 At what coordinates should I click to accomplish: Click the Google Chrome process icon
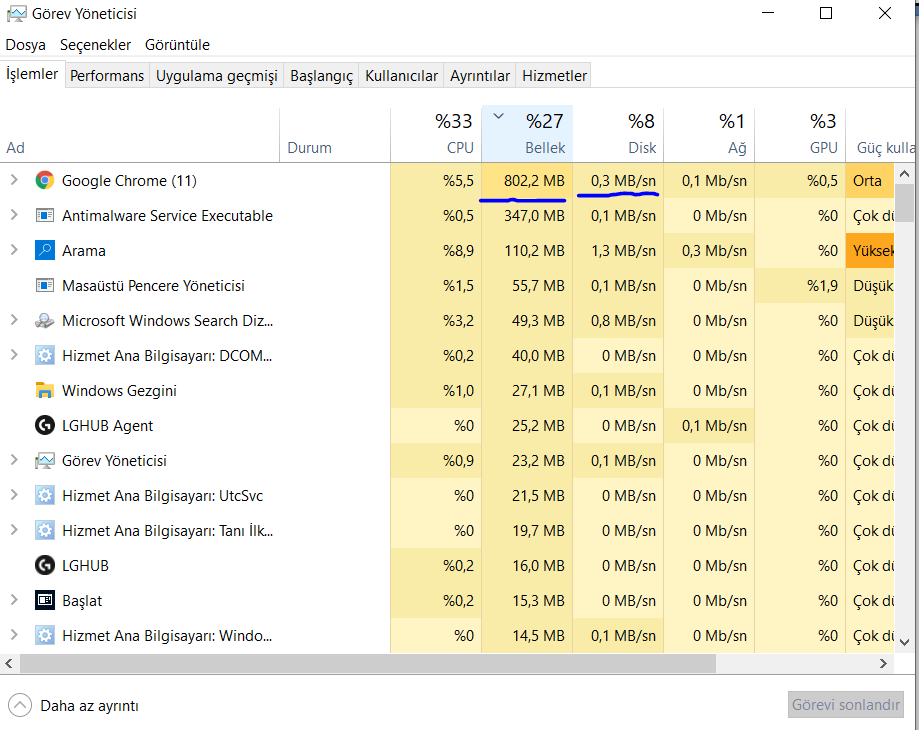(x=44, y=181)
